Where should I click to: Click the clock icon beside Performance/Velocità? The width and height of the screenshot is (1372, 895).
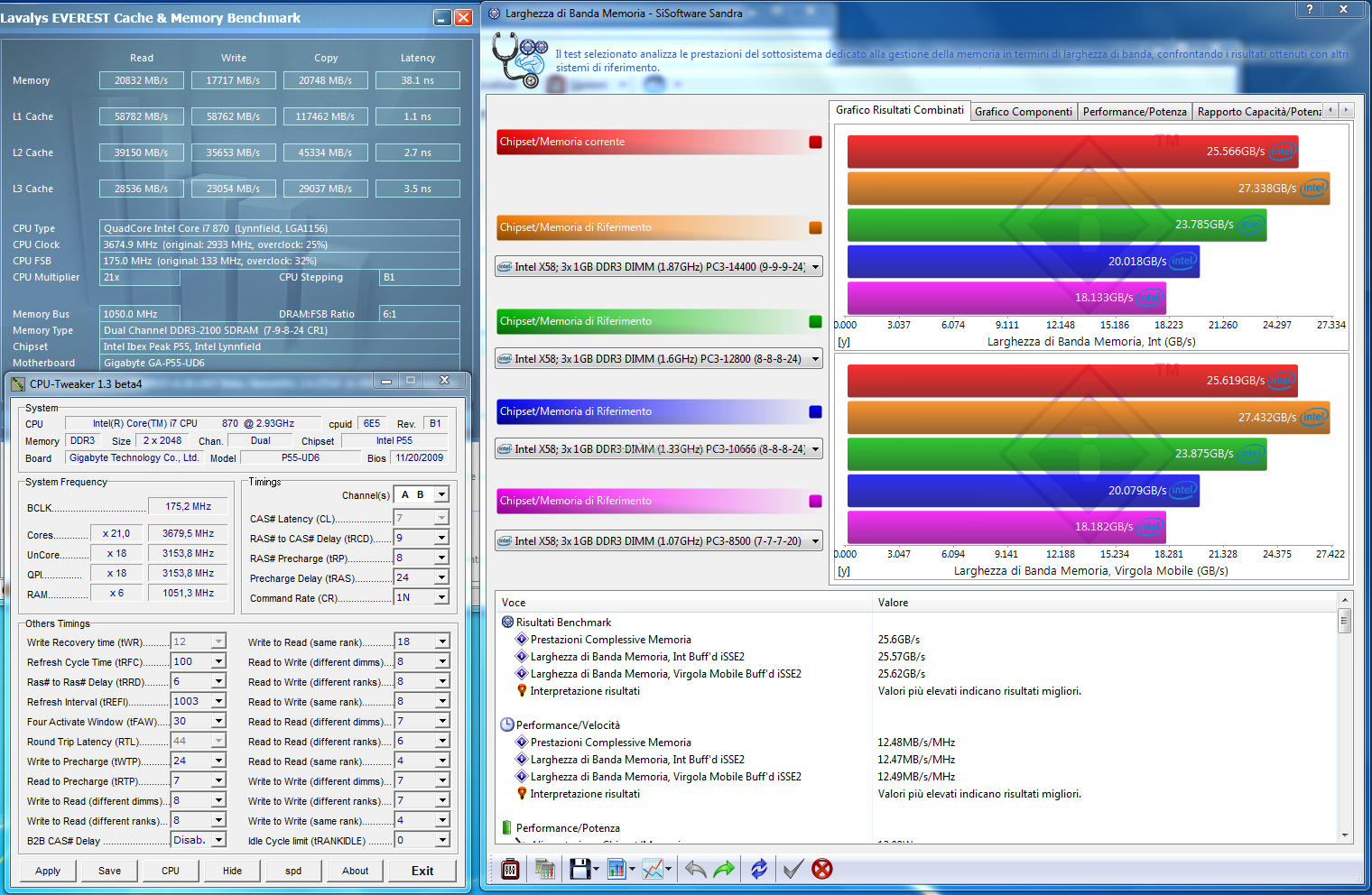(507, 724)
